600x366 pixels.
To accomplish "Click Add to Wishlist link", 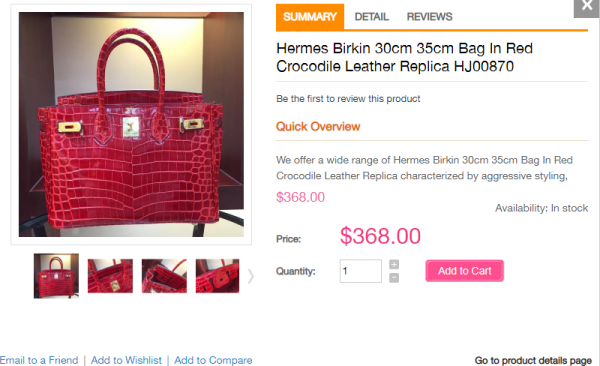I will (126, 360).
